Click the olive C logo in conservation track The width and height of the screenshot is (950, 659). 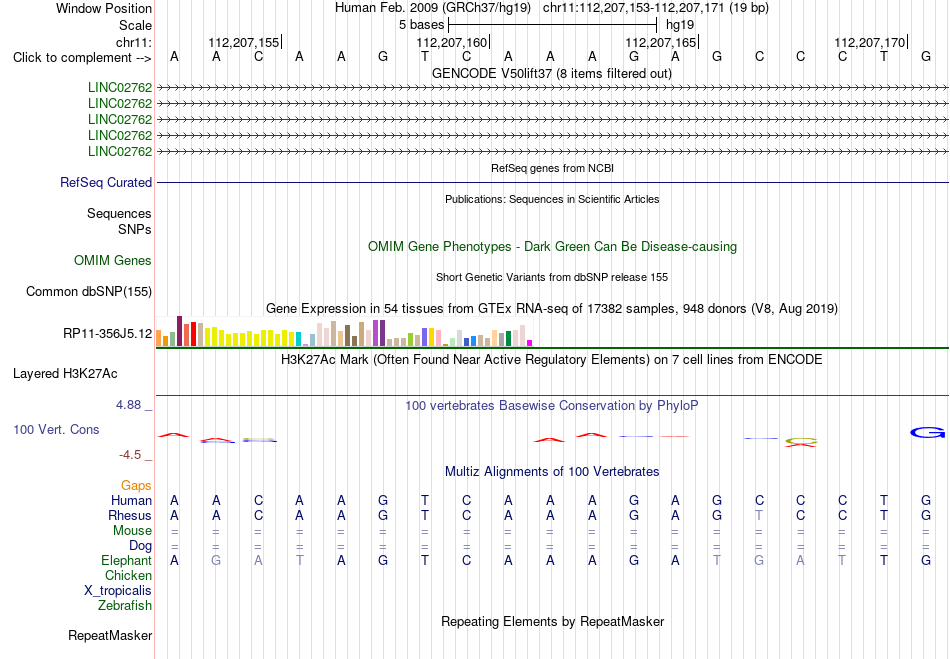(801, 440)
